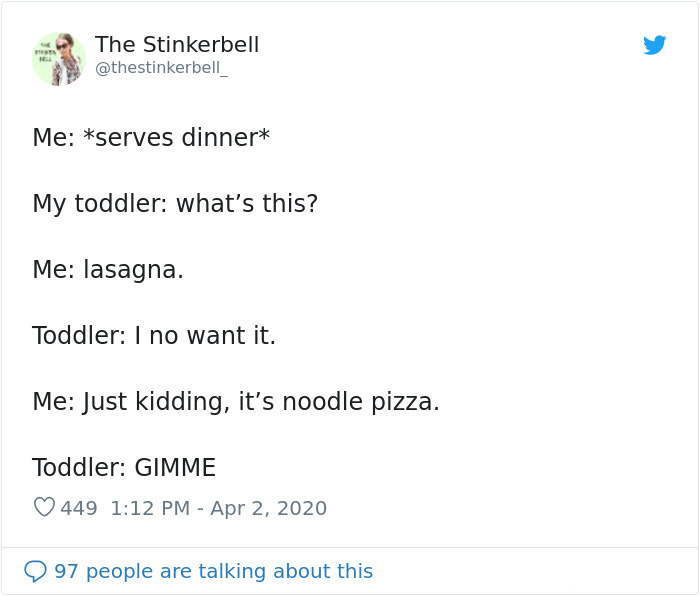Click the @thestinkerbell_ handle
Image resolution: width=700 pixels, height=596 pixels.
(x=161, y=70)
